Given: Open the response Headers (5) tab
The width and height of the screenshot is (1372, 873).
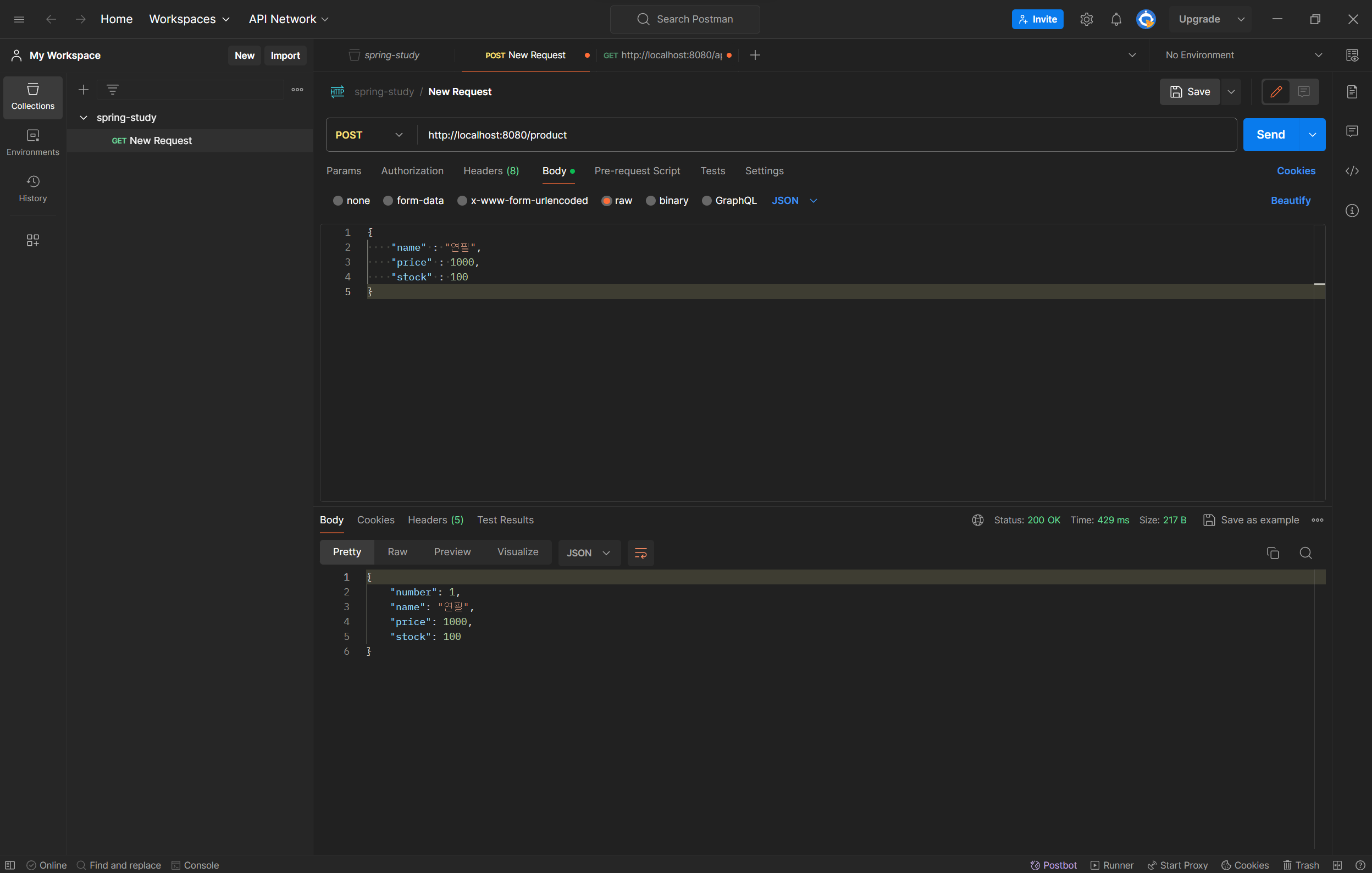Looking at the screenshot, I should [x=435, y=520].
